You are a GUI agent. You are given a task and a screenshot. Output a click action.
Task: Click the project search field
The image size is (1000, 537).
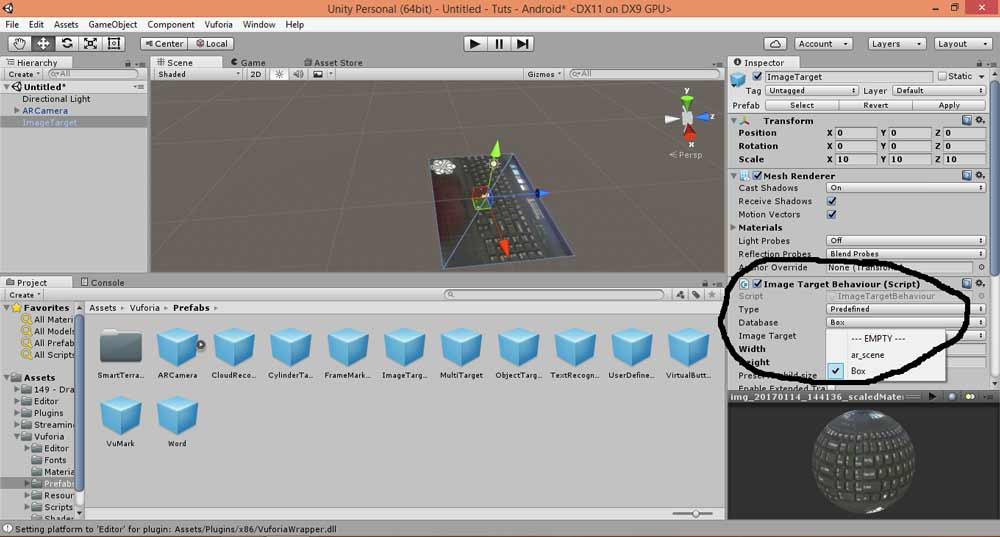(x=554, y=294)
